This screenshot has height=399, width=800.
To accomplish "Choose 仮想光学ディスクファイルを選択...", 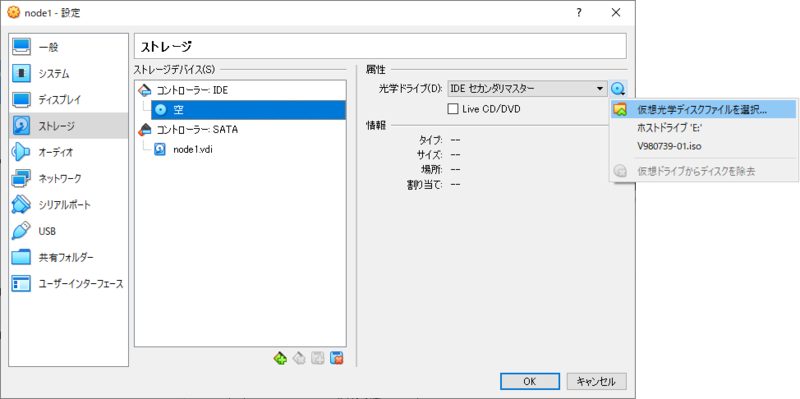I will [x=703, y=109].
